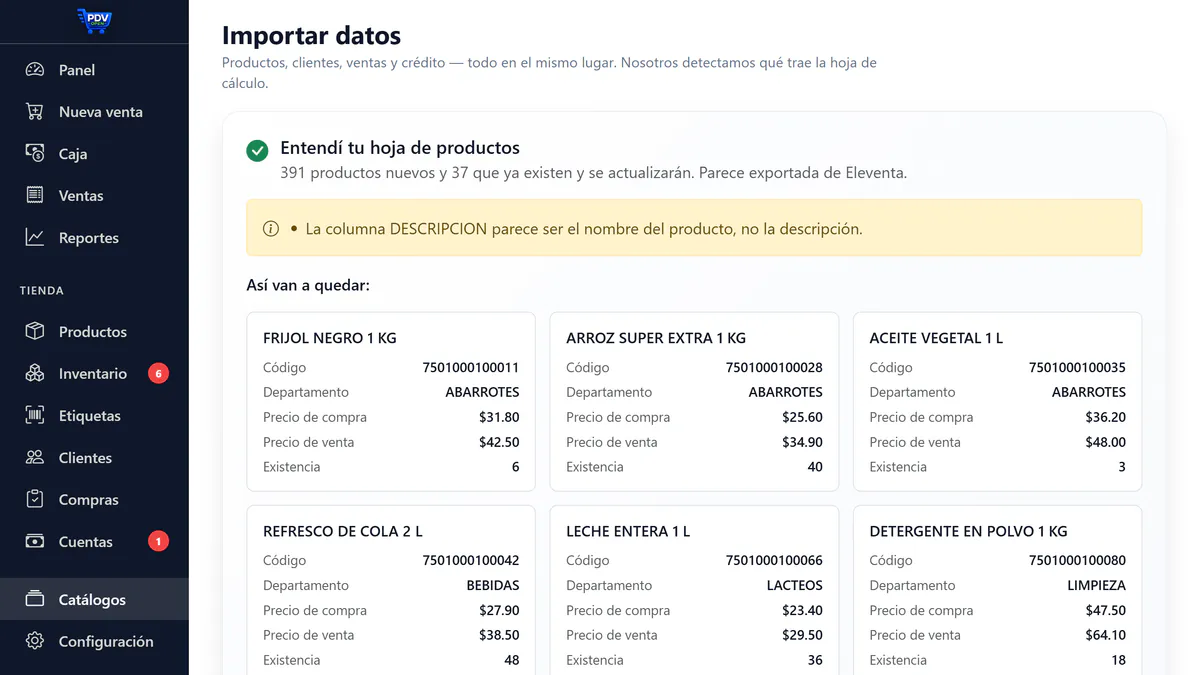Open the Inventario section
The image size is (1200, 675).
[93, 374]
